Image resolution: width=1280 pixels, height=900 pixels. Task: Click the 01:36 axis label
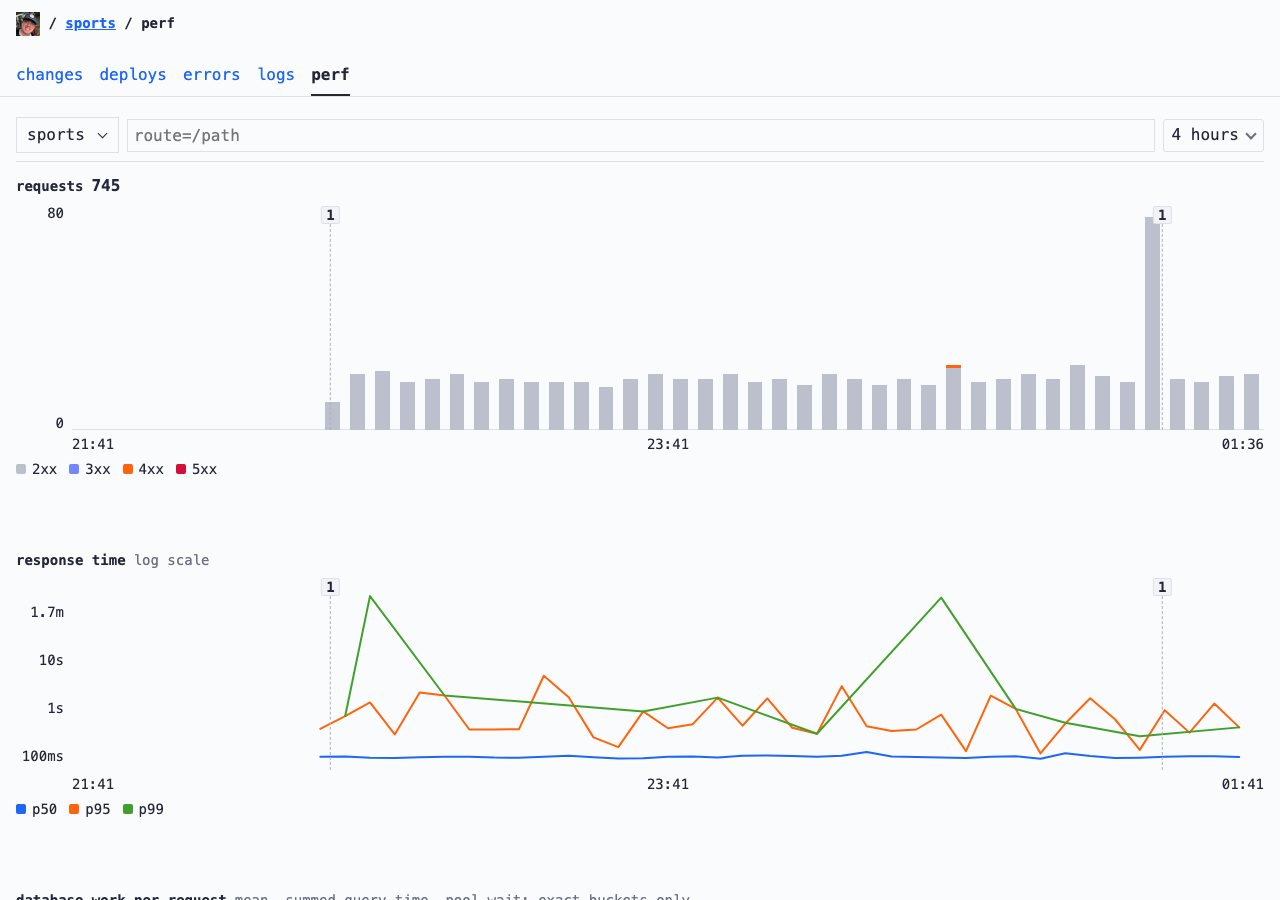tap(1243, 444)
